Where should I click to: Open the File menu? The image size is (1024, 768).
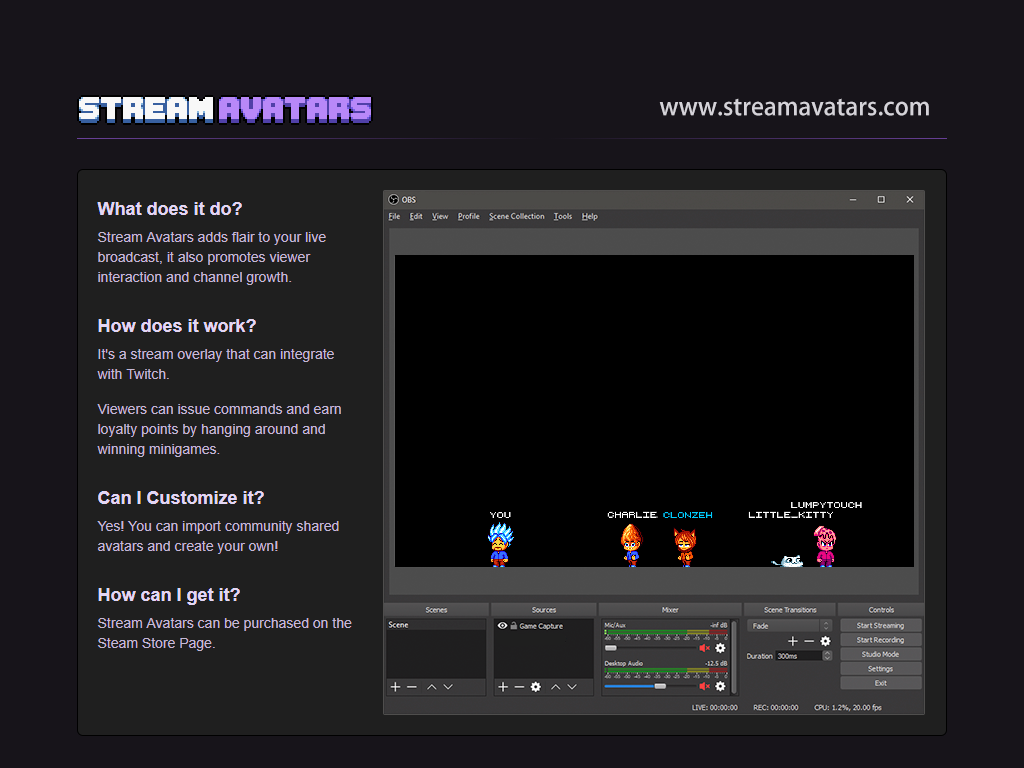[394, 216]
